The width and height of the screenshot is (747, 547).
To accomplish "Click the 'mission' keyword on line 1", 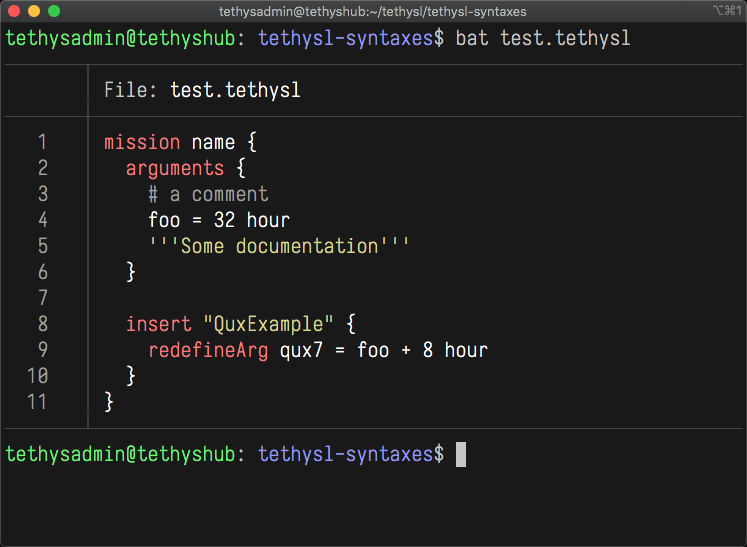I will tap(142, 143).
